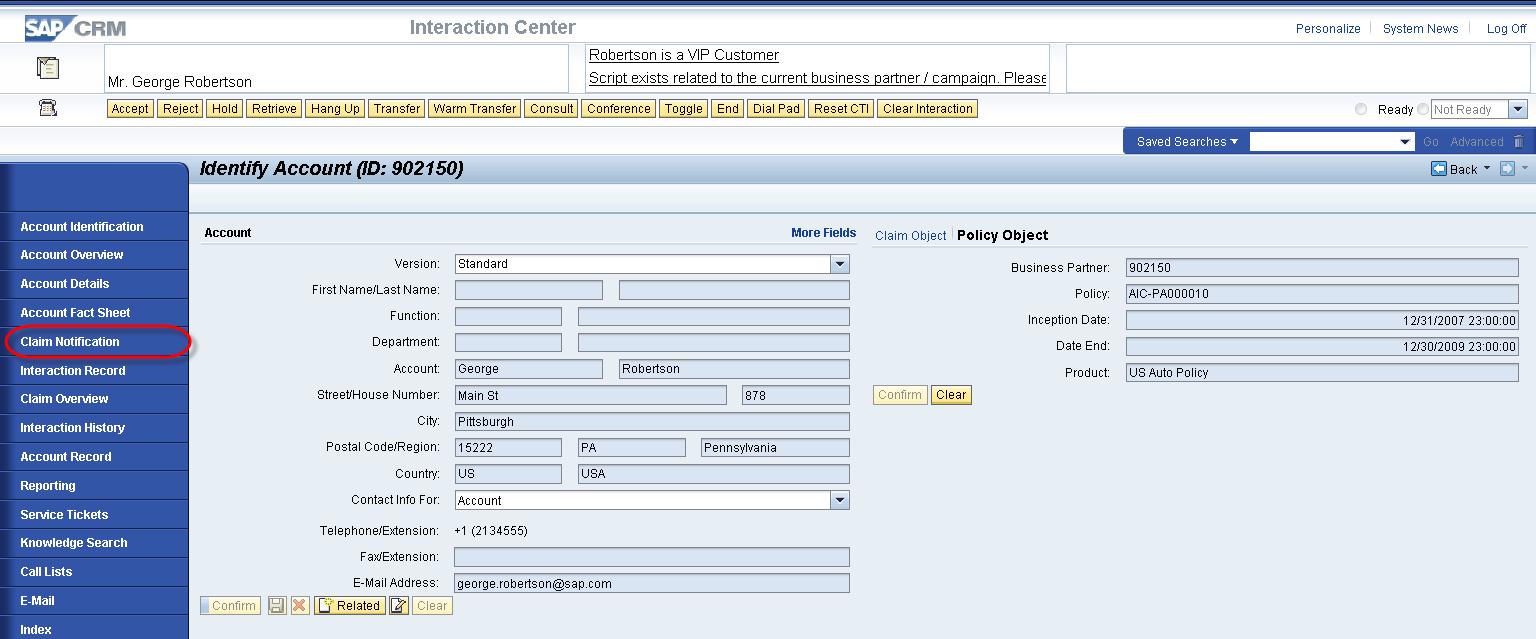Click the Retrieve button

[274, 109]
